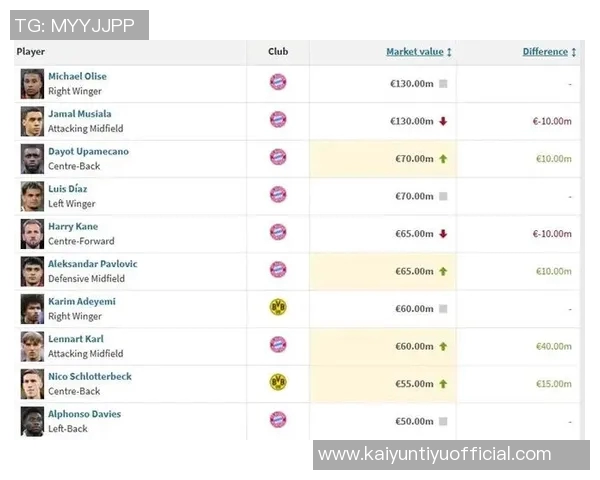The height and width of the screenshot is (480, 600).
Task: Open Jamal Musiala's player profile link
Action: (x=80, y=114)
